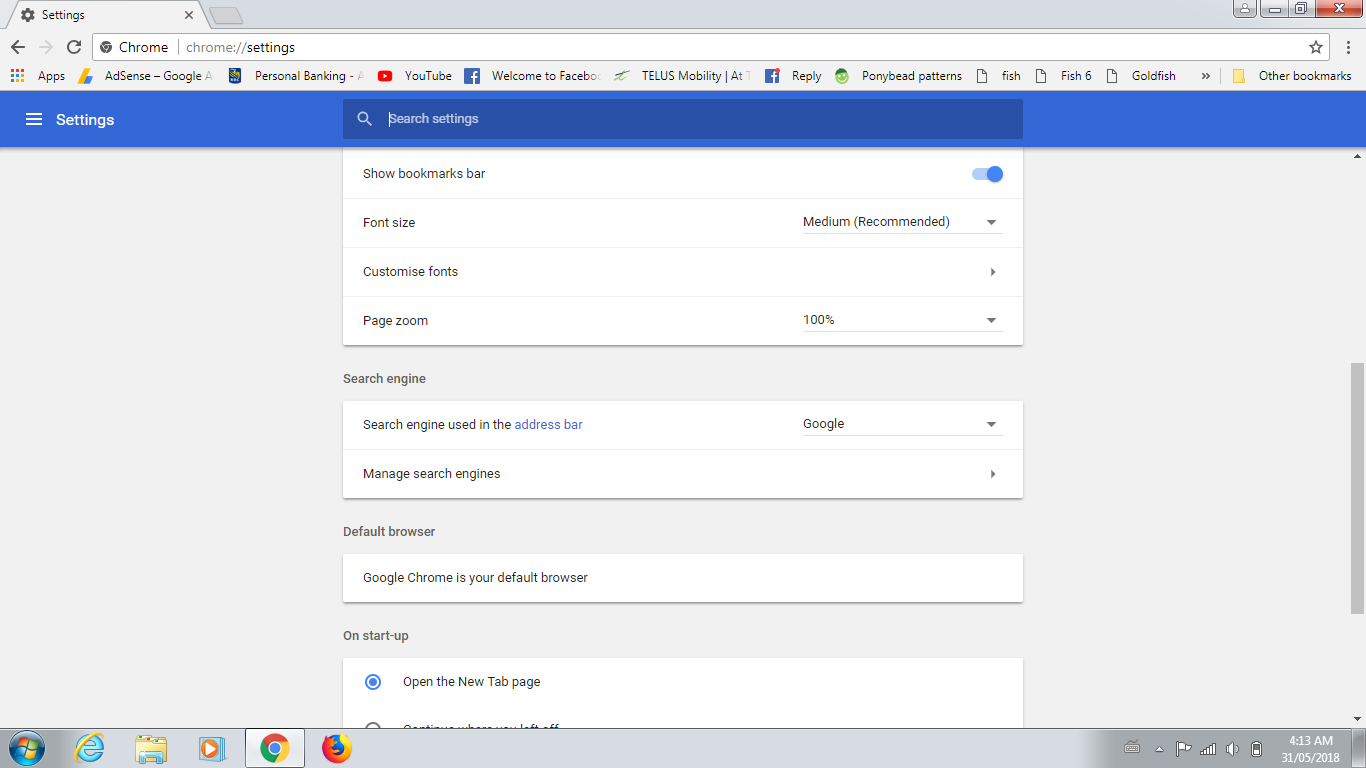Viewport: 1366px width, 768px height.
Task: Click the settings page vertical scrollbar thumb
Action: 1357,487
